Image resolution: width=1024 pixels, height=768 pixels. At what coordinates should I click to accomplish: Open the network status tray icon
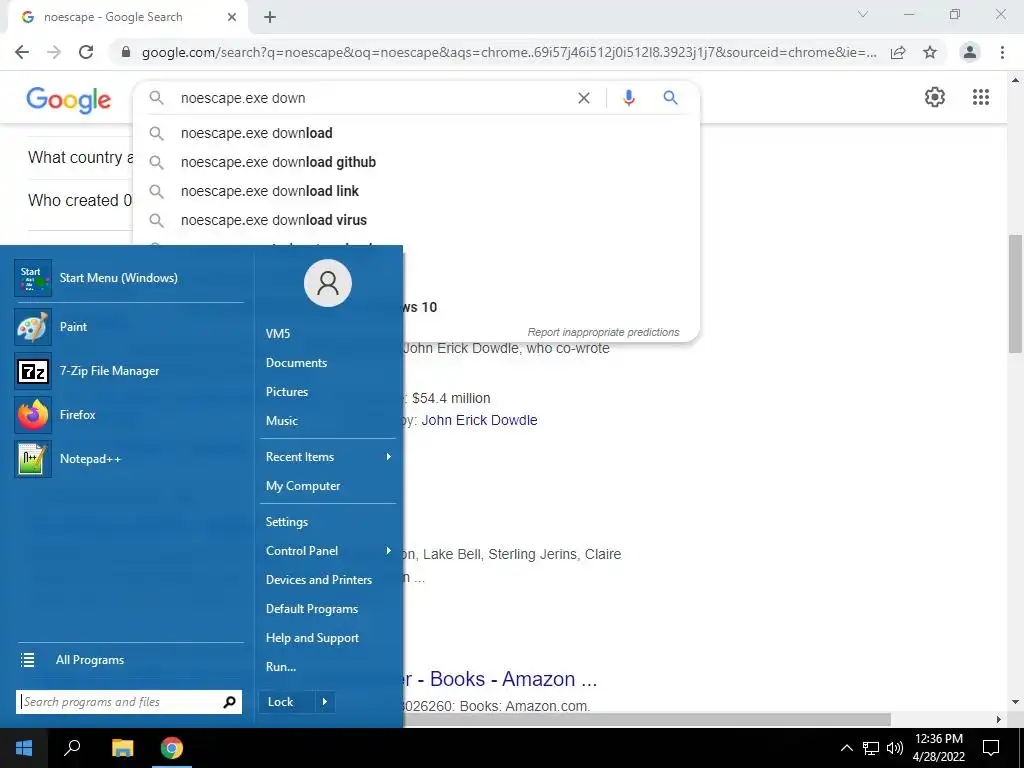pos(871,748)
